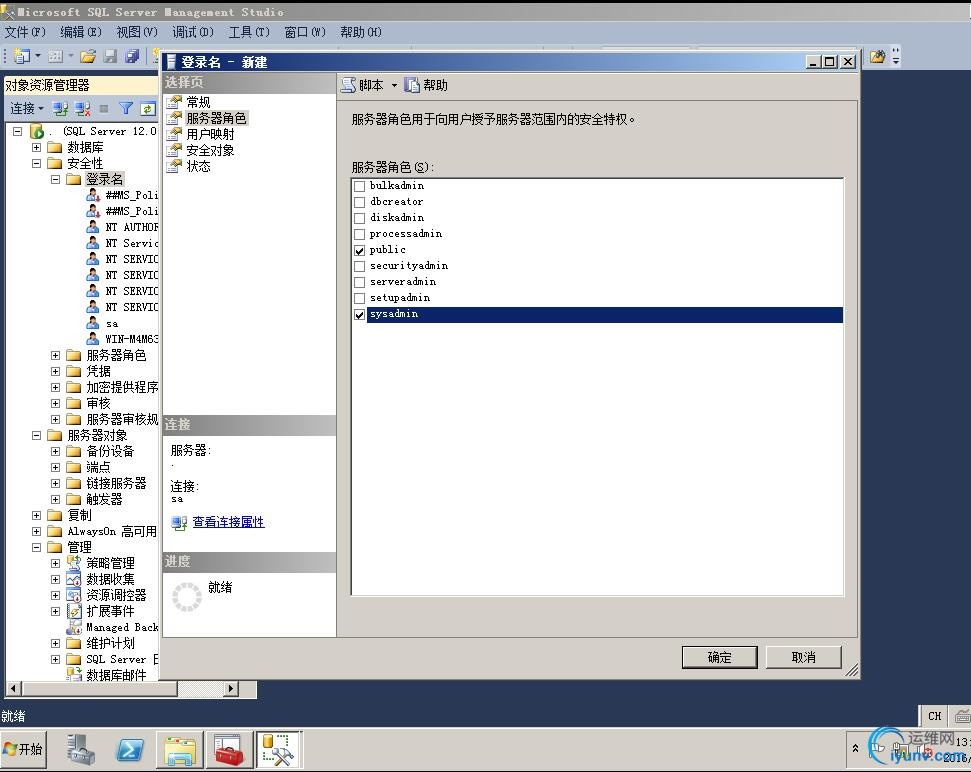Open the 调试(D) menu
971x772 pixels.
193,32
